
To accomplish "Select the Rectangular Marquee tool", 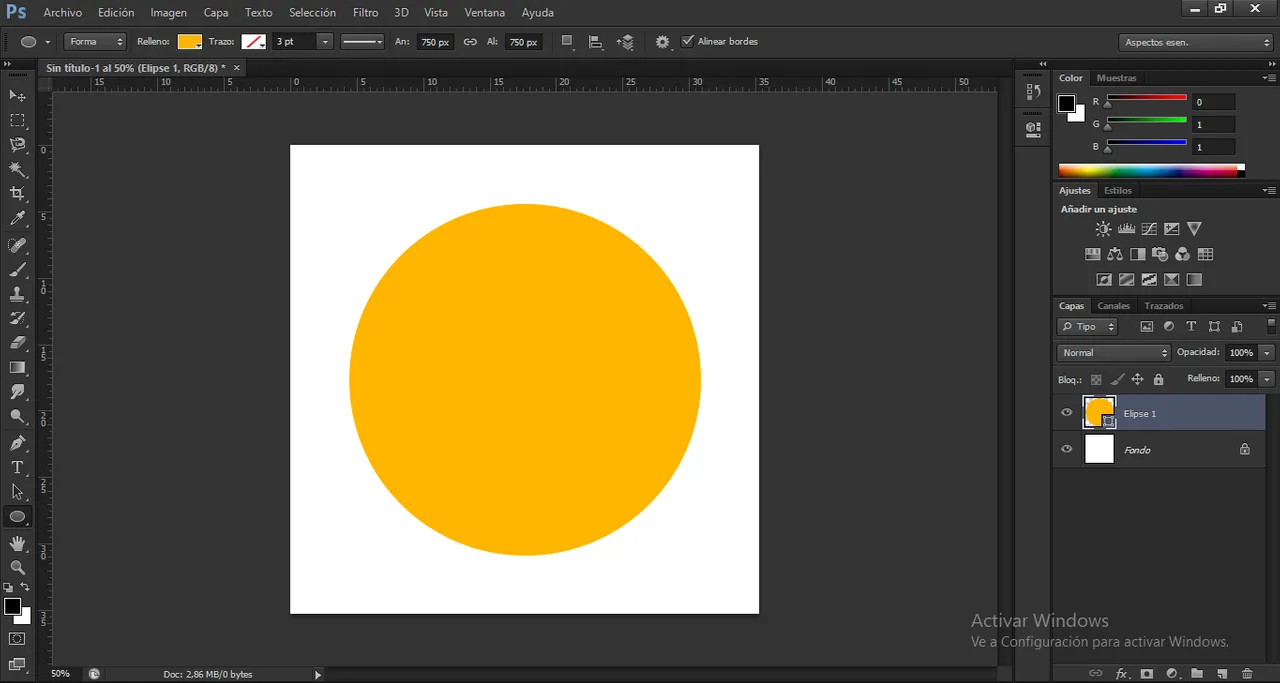I will coord(17,120).
